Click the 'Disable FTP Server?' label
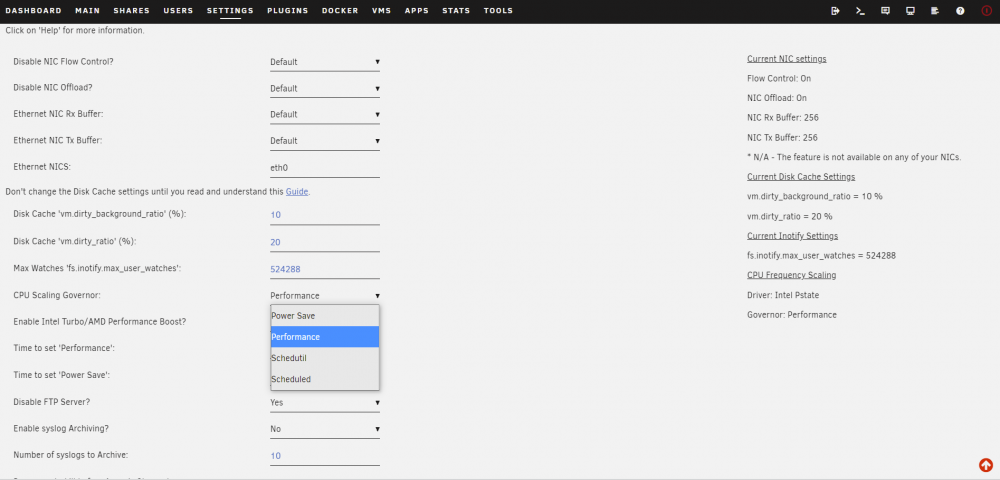The width and height of the screenshot is (1000, 480). [52, 402]
